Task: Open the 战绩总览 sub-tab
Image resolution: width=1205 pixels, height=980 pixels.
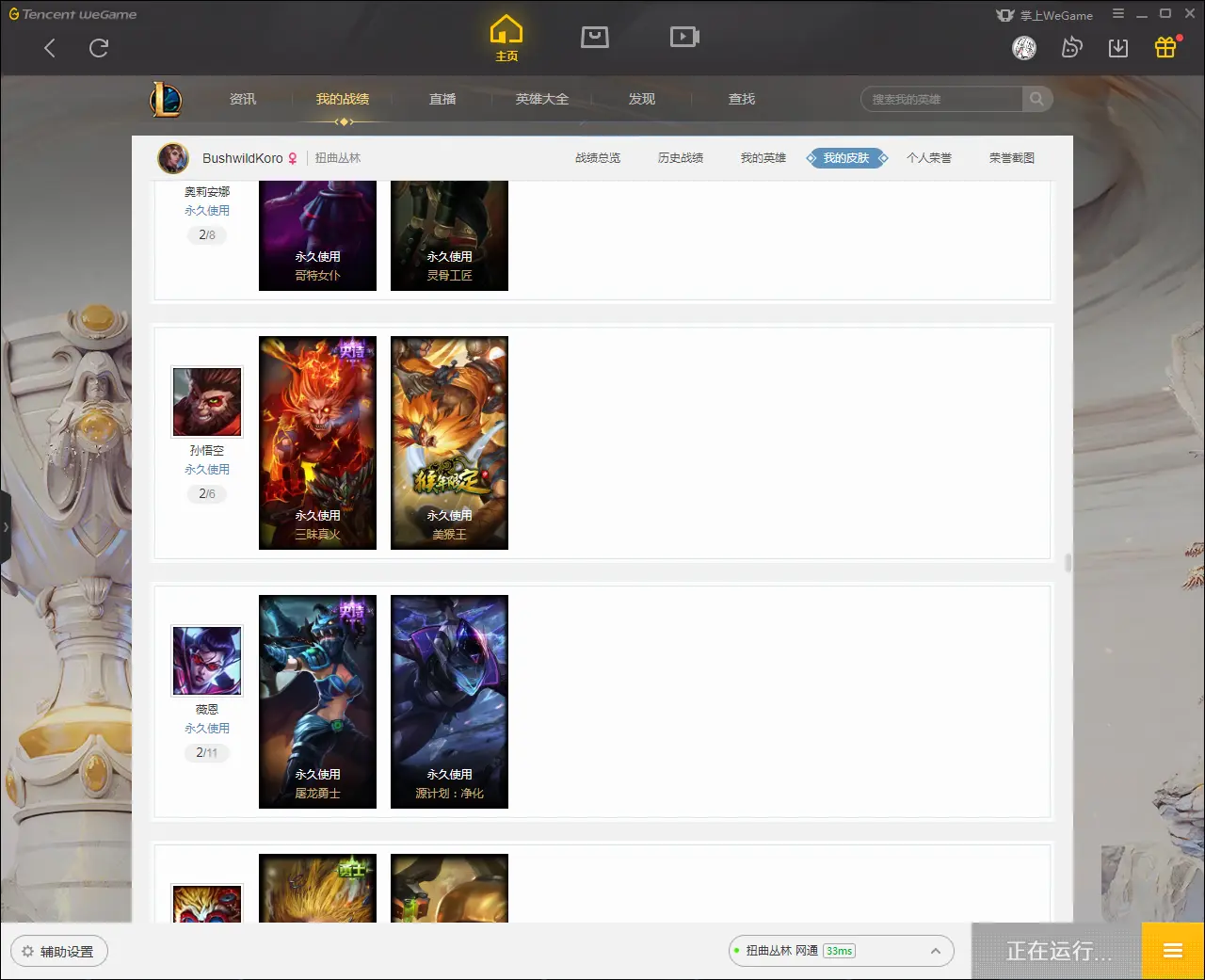Action: [598, 158]
